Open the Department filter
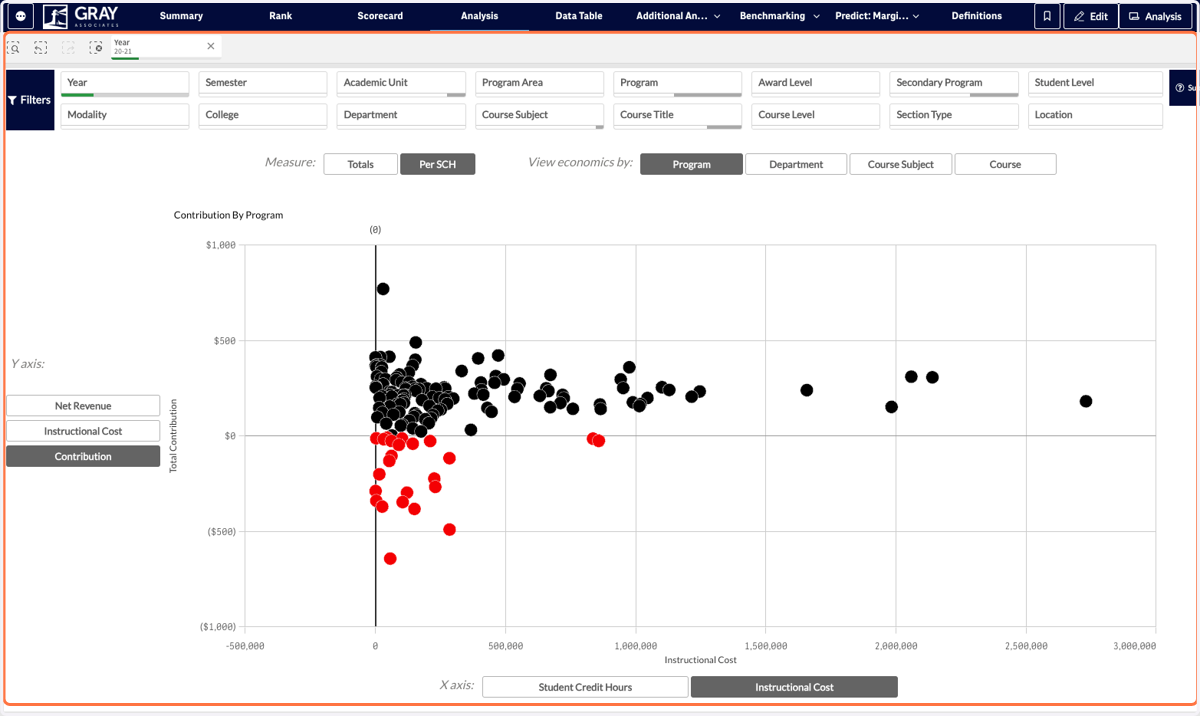Screen dimensions: 1200x716 click(401, 116)
